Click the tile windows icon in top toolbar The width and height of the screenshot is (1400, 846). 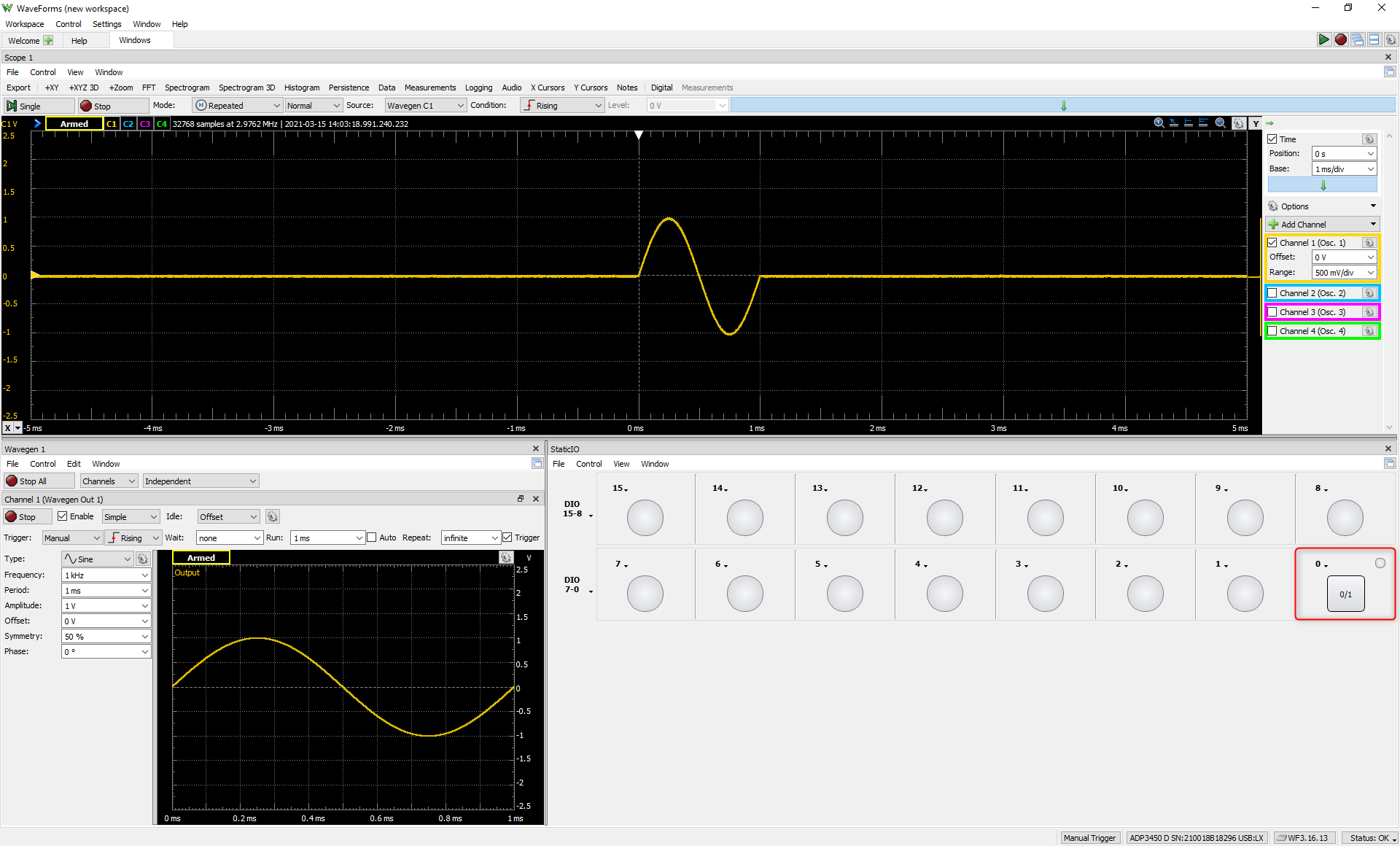[x=1374, y=40]
